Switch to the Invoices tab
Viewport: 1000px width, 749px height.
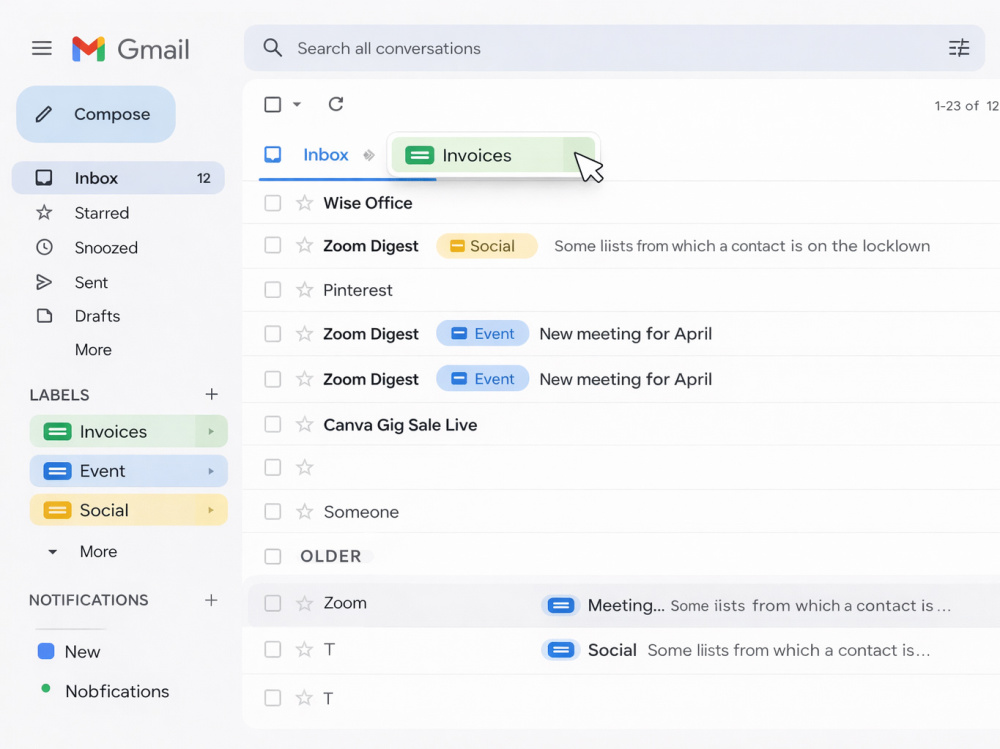493,155
